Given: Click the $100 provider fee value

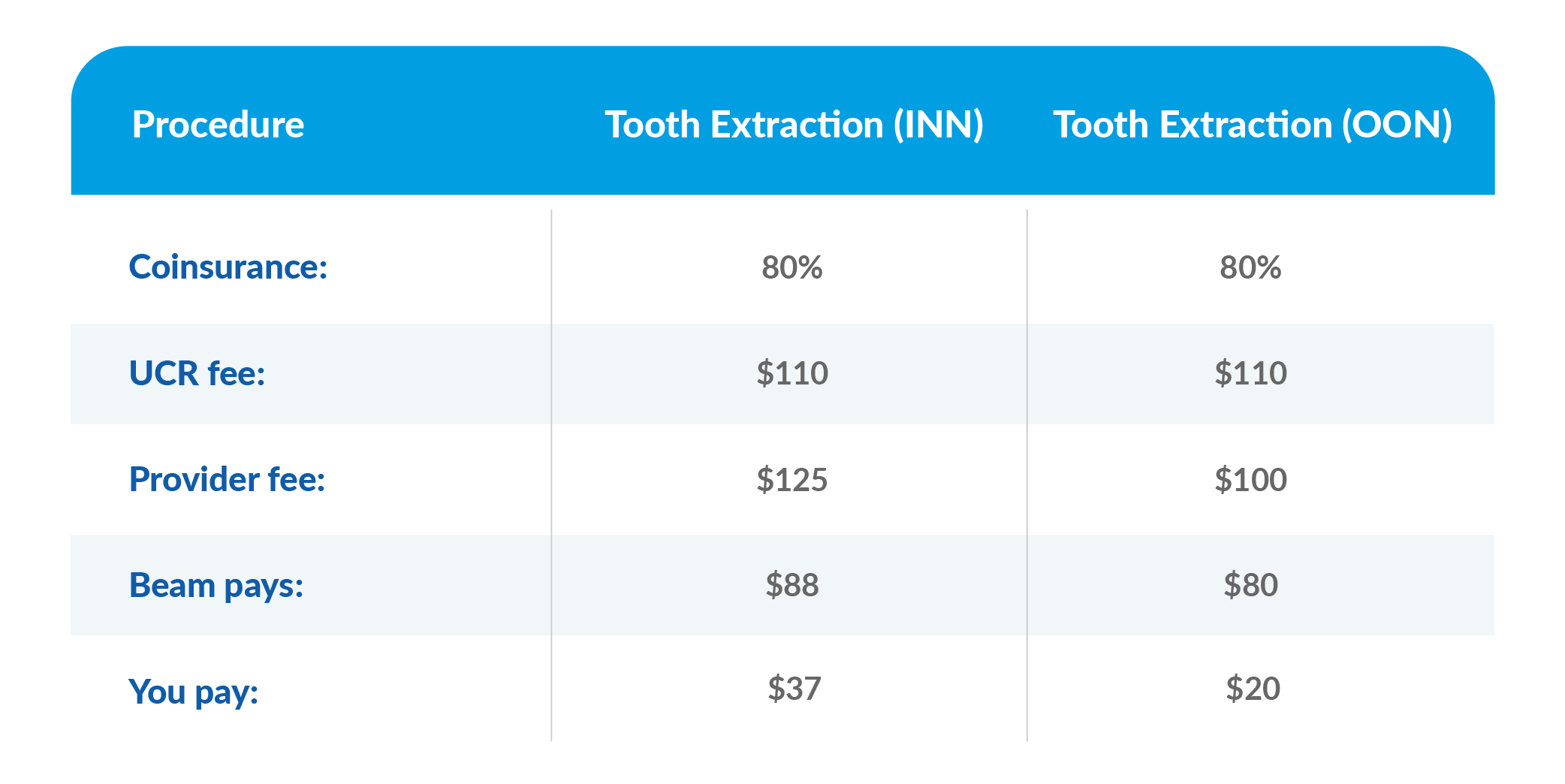Looking at the screenshot, I should click(1250, 479).
